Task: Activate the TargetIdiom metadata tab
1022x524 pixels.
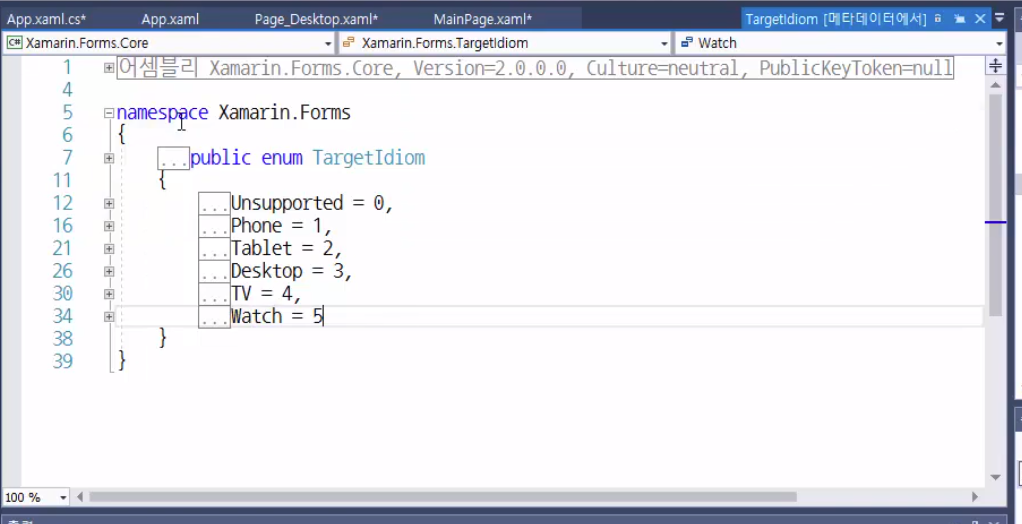Action: click(x=836, y=20)
